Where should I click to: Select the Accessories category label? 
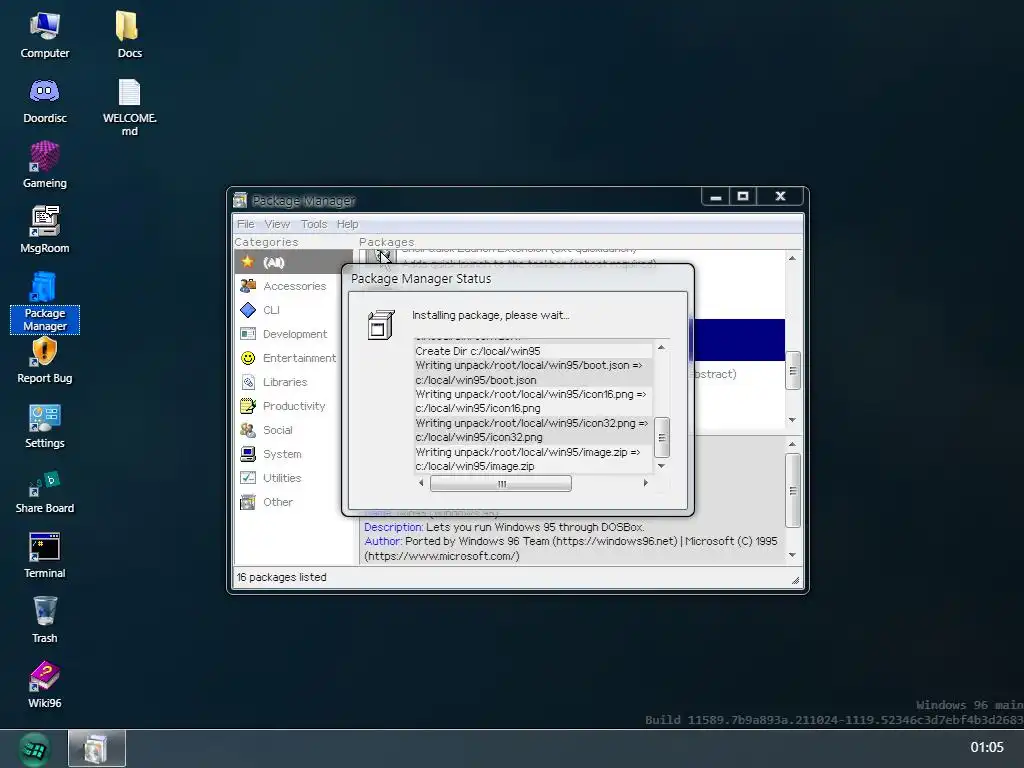point(294,286)
